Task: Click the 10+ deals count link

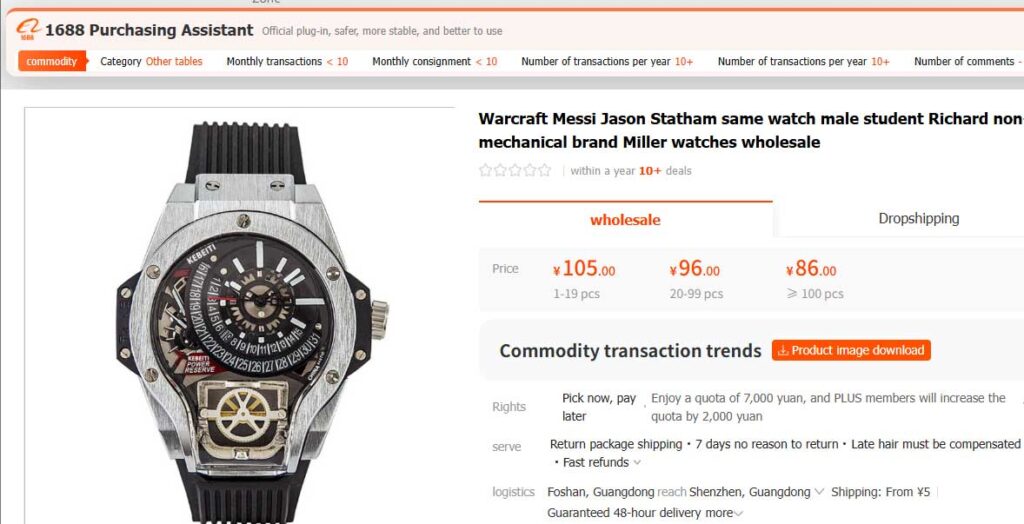Action: [650, 171]
